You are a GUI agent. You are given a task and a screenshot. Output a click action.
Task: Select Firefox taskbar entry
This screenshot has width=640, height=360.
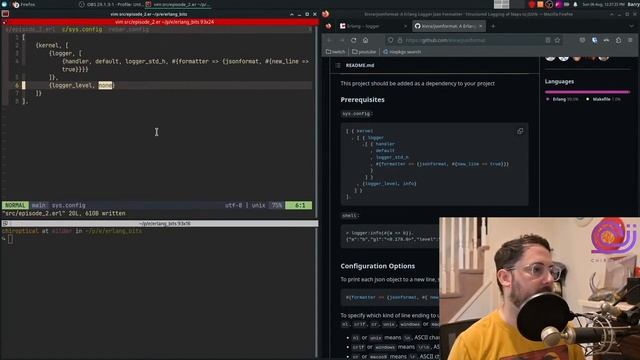[x=24, y=4]
